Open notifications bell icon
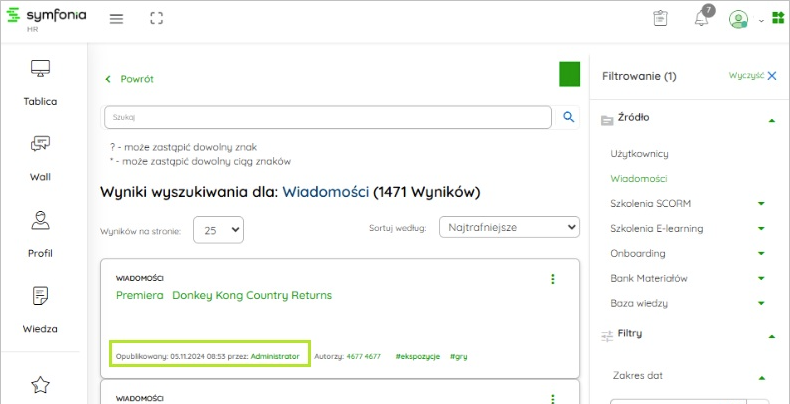The image size is (790, 404). (701, 19)
